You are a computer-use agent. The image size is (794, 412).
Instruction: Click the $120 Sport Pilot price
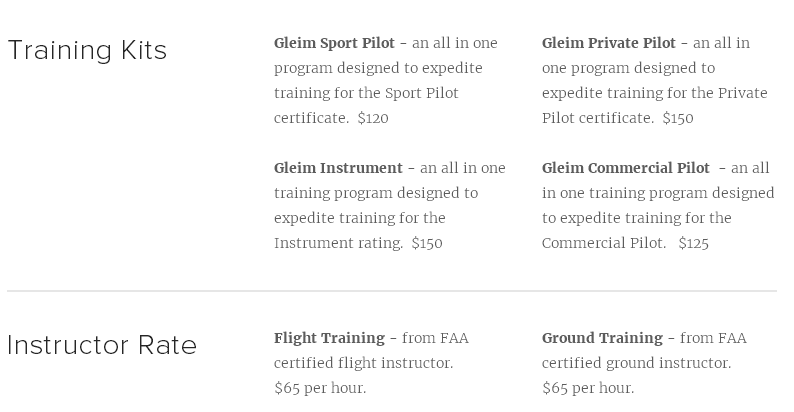point(373,118)
